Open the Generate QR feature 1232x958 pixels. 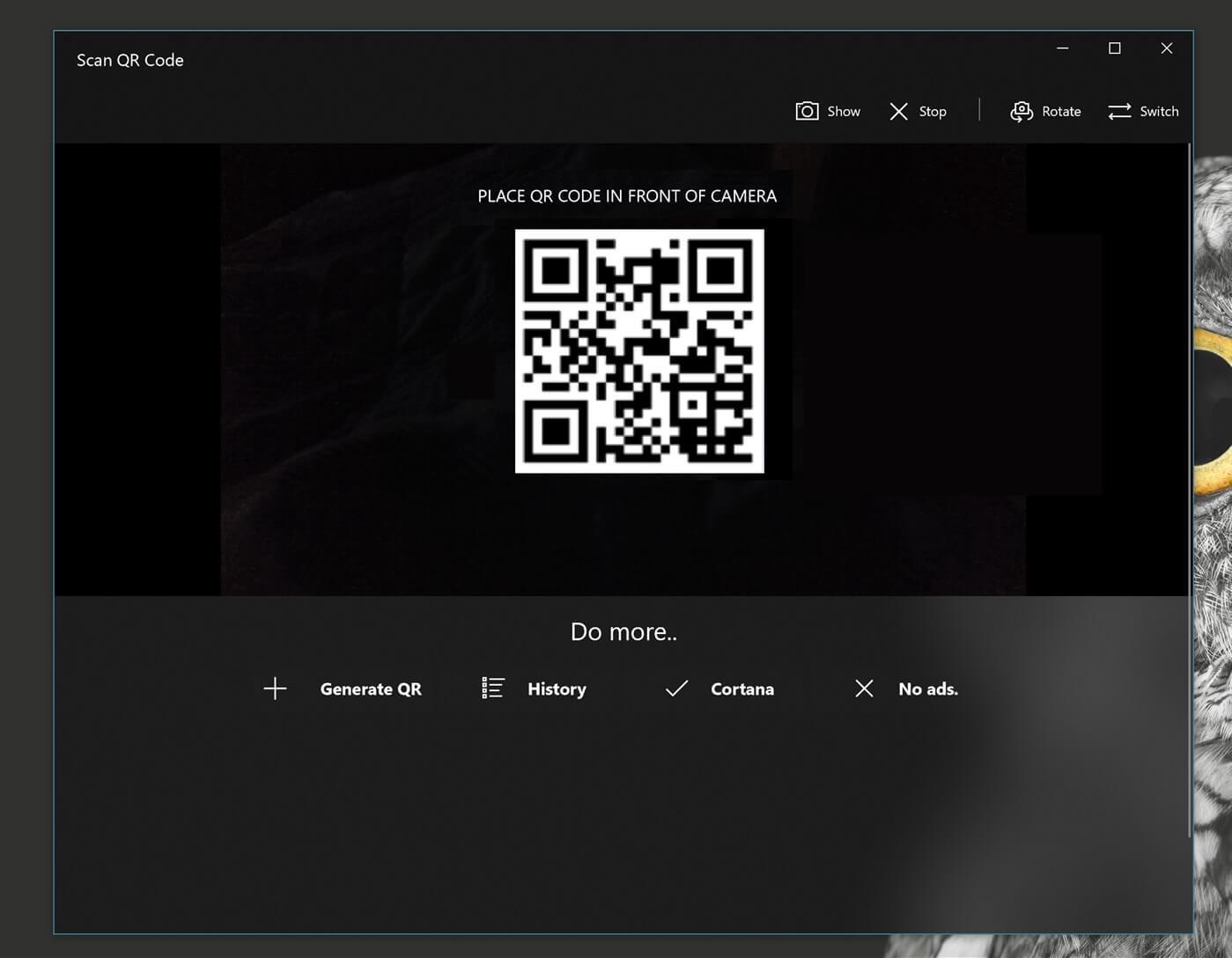371,689
